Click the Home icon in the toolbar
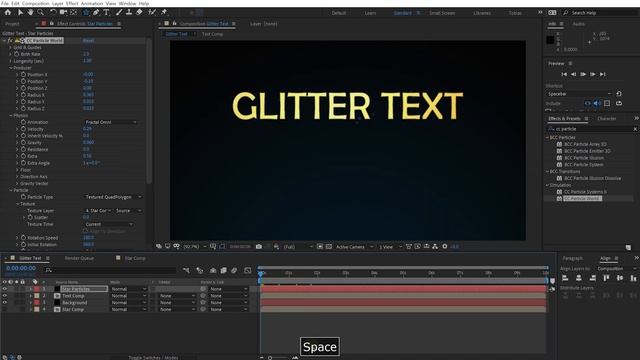The height and width of the screenshot is (360, 640). pos(8,13)
